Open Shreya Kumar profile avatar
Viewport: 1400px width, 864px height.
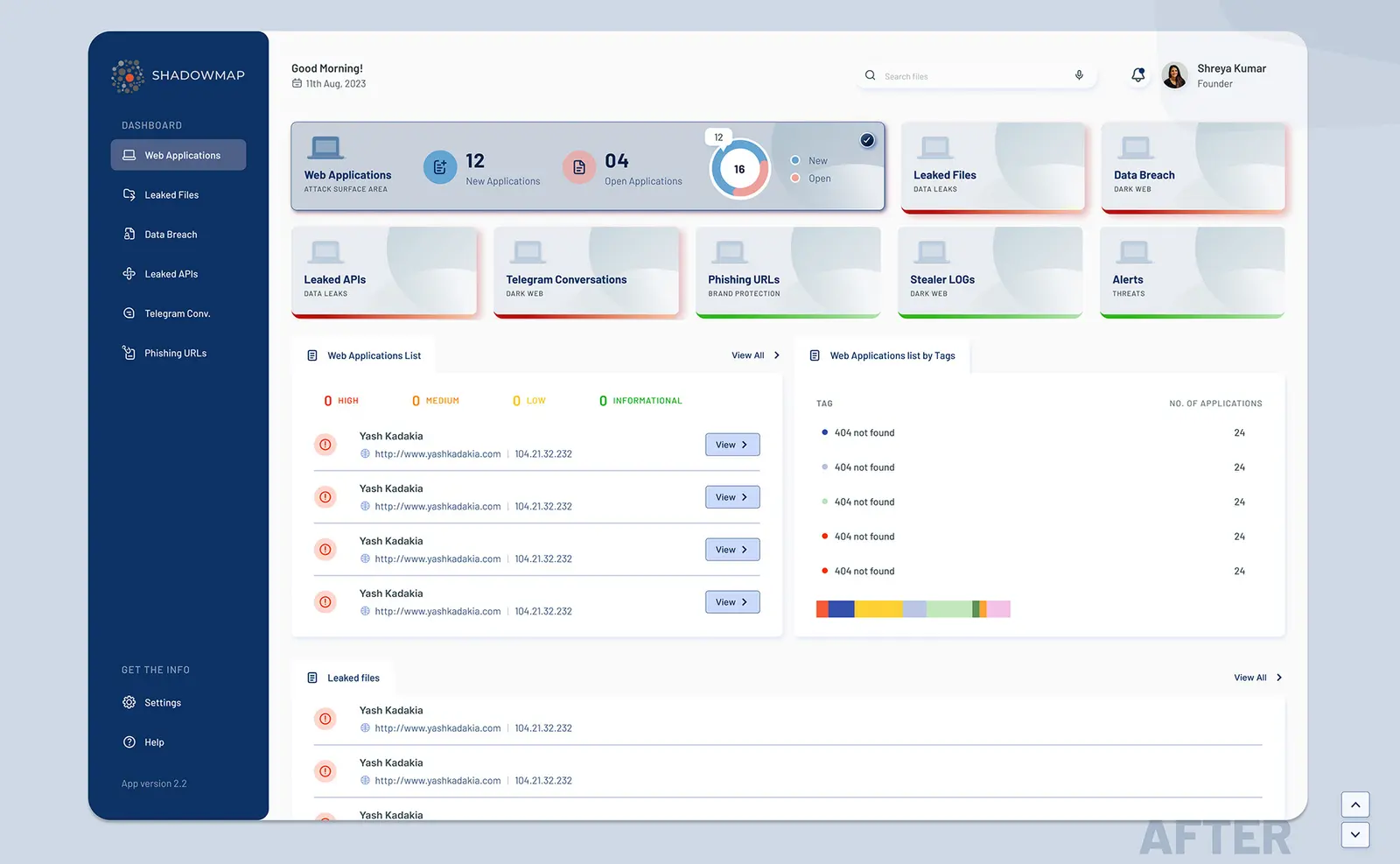(1174, 75)
